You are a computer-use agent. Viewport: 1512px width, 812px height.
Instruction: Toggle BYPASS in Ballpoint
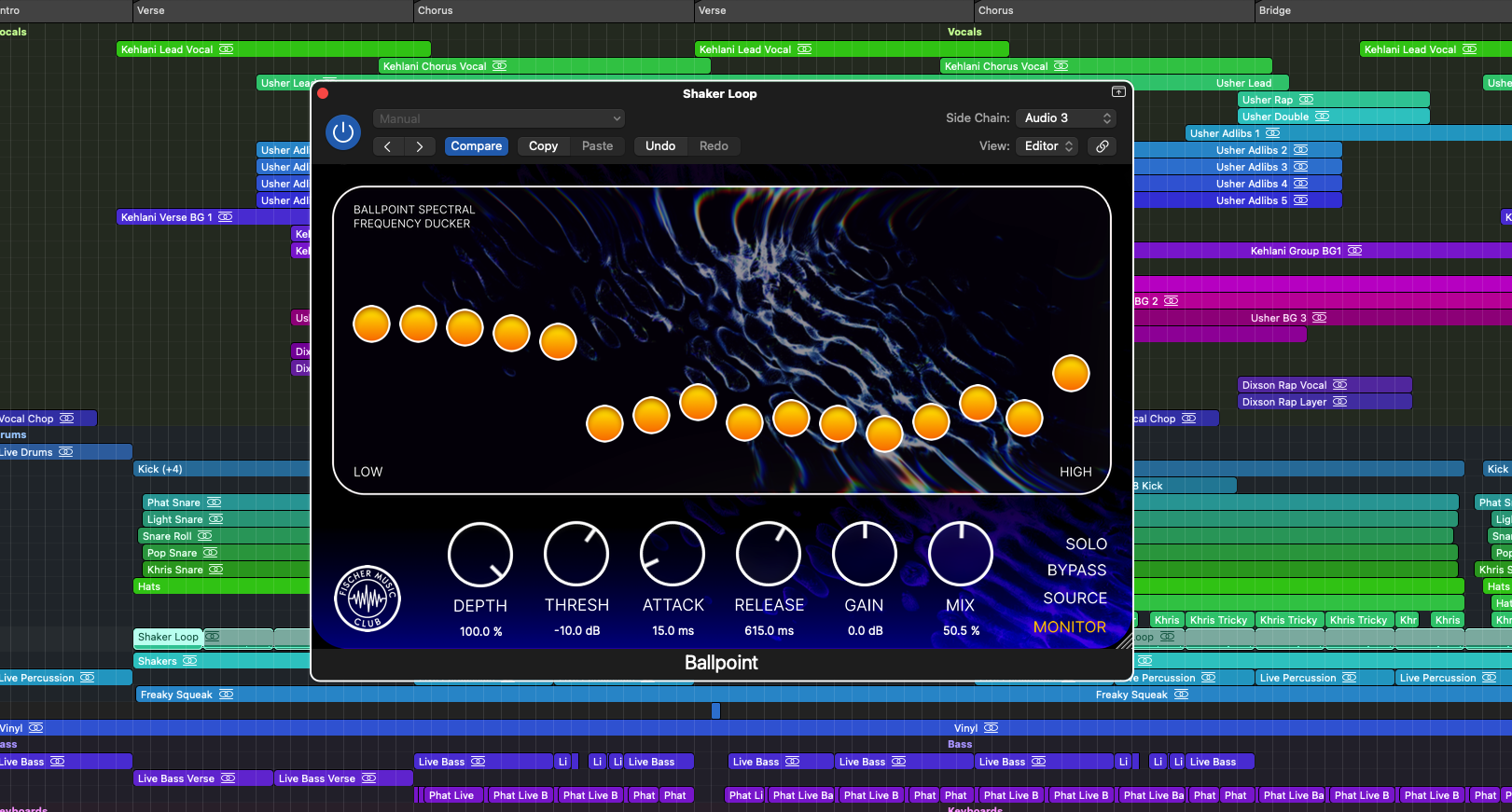coord(1076,570)
